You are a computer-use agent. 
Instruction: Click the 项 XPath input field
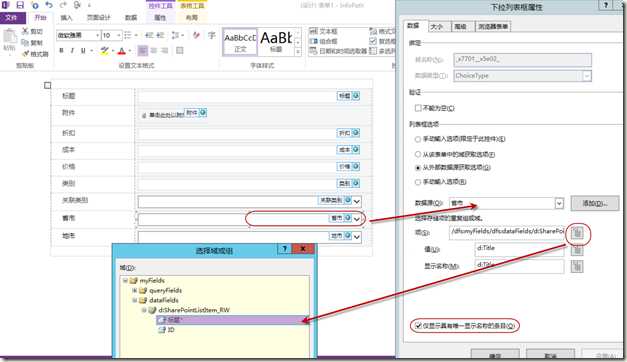click(x=507, y=232)
